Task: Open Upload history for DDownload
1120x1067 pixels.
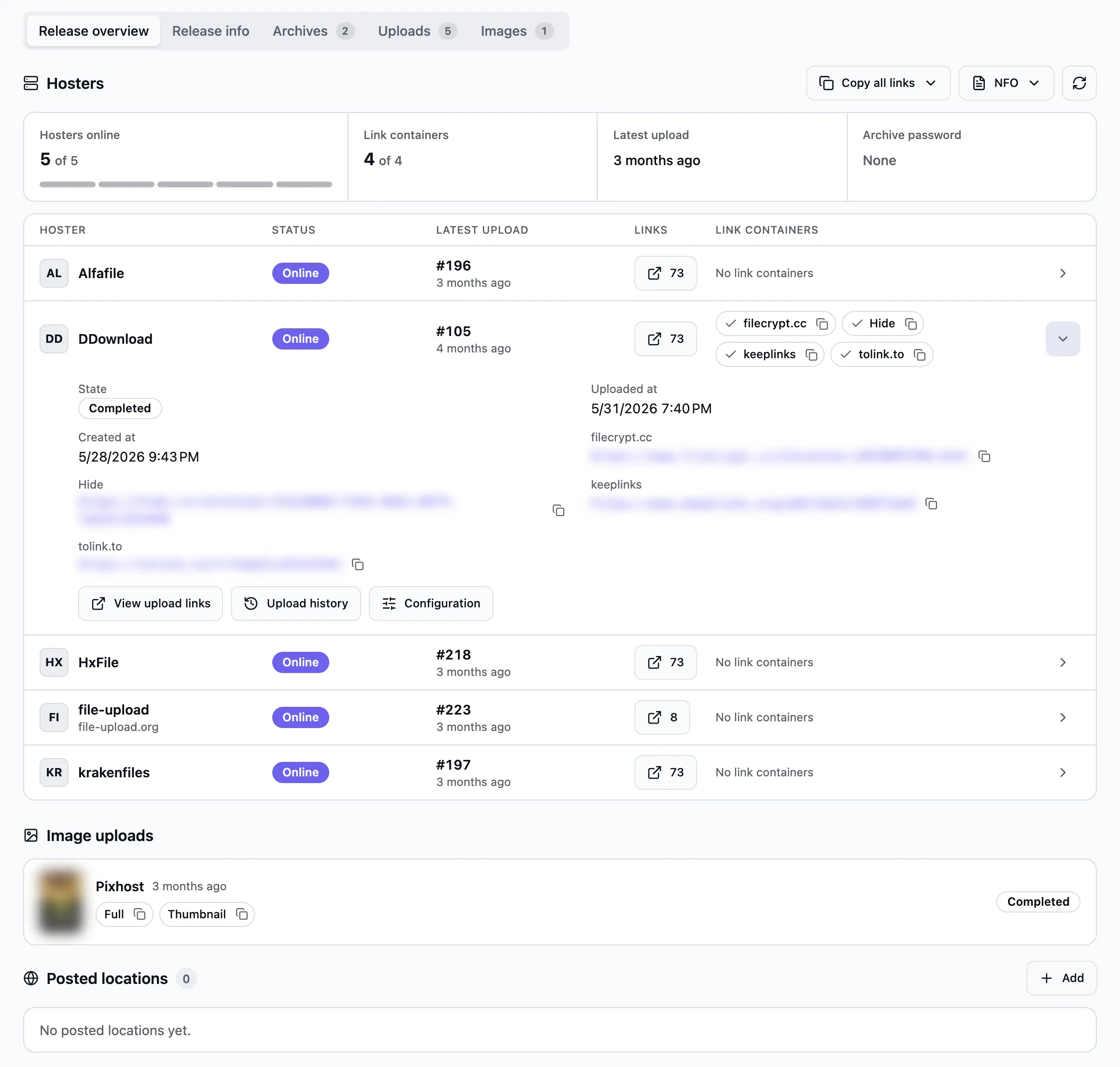Action: [295, 604]
